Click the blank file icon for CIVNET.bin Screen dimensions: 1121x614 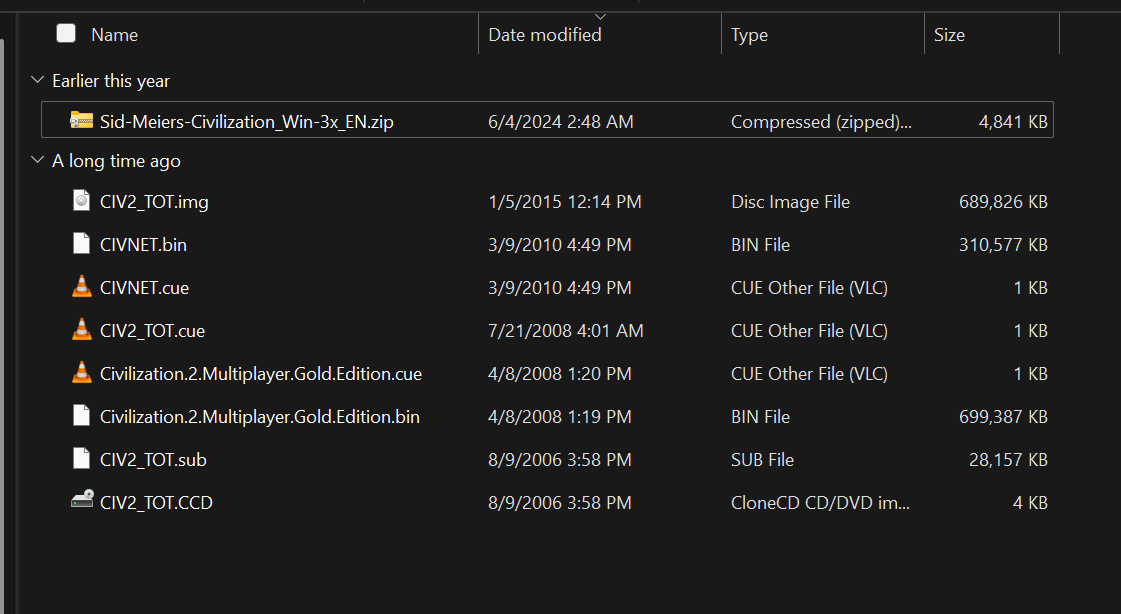pyautogui.click(x=82, y=244)
